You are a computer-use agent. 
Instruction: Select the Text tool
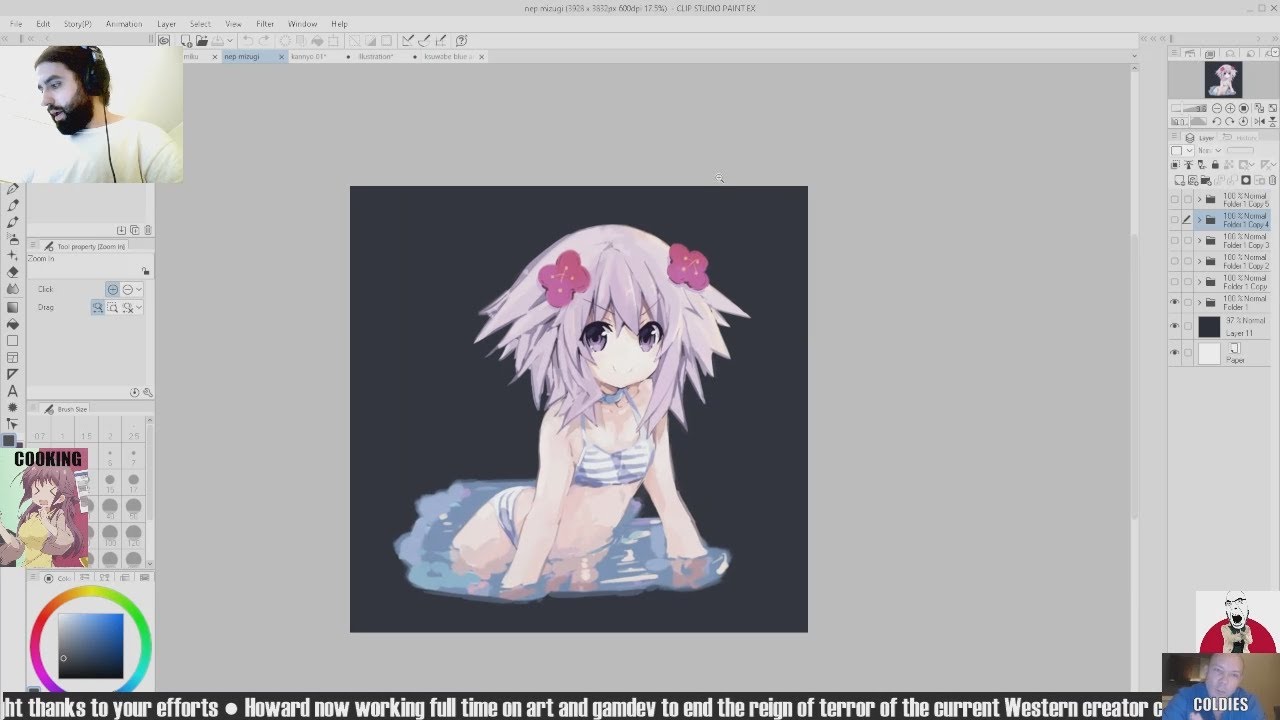tap(12, 391)
